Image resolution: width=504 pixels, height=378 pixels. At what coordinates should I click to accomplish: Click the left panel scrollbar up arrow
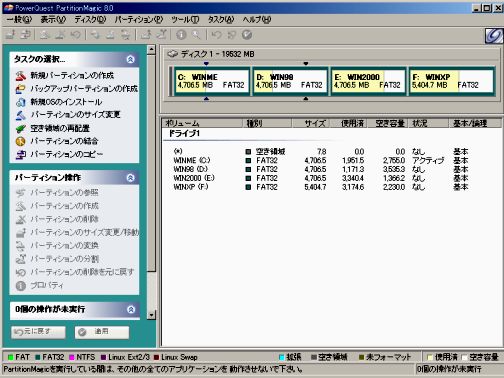pos(151,50)
